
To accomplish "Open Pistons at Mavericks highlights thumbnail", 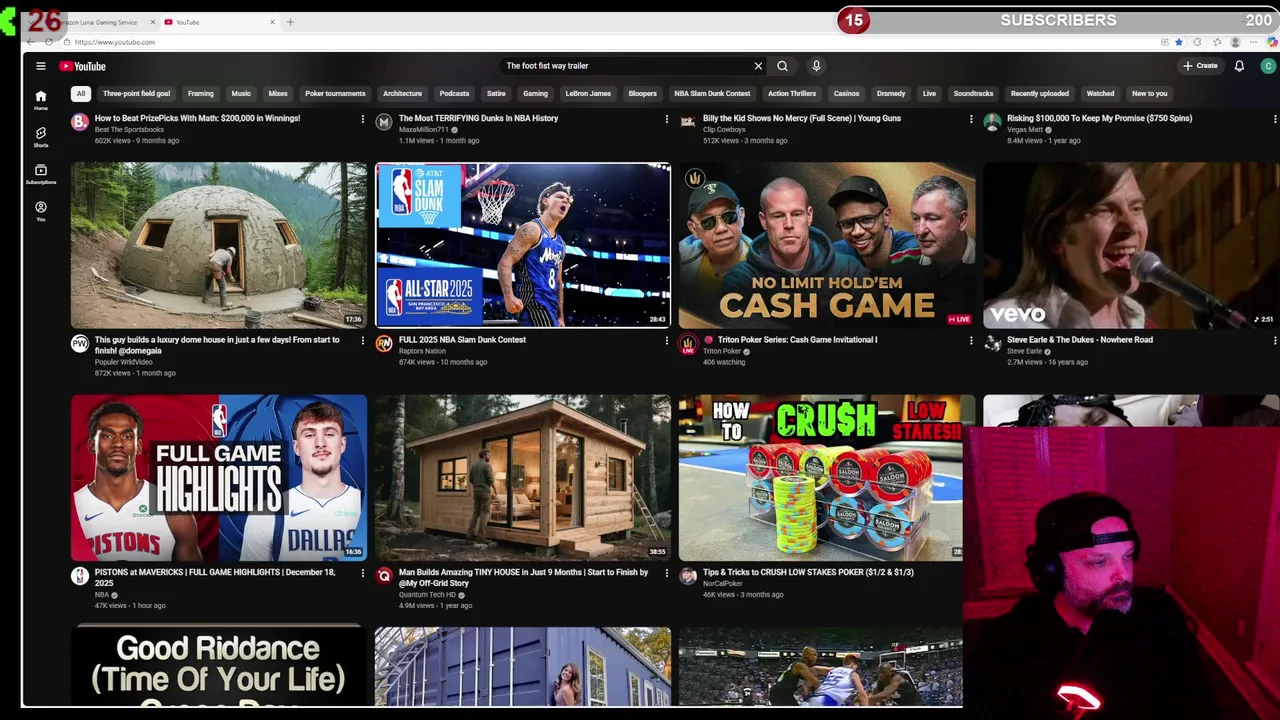I will point(219,478).
